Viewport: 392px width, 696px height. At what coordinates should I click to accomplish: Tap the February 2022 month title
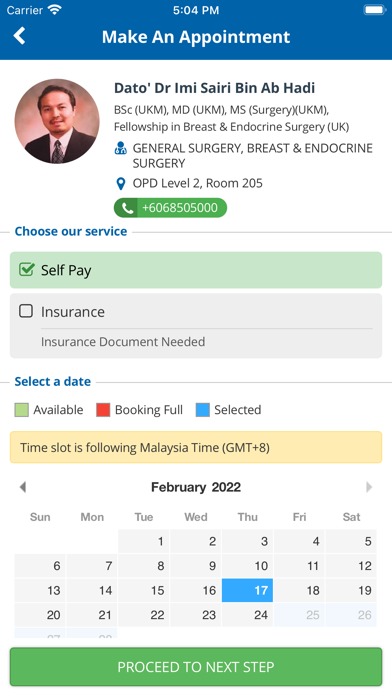click(x=196, y=487)
